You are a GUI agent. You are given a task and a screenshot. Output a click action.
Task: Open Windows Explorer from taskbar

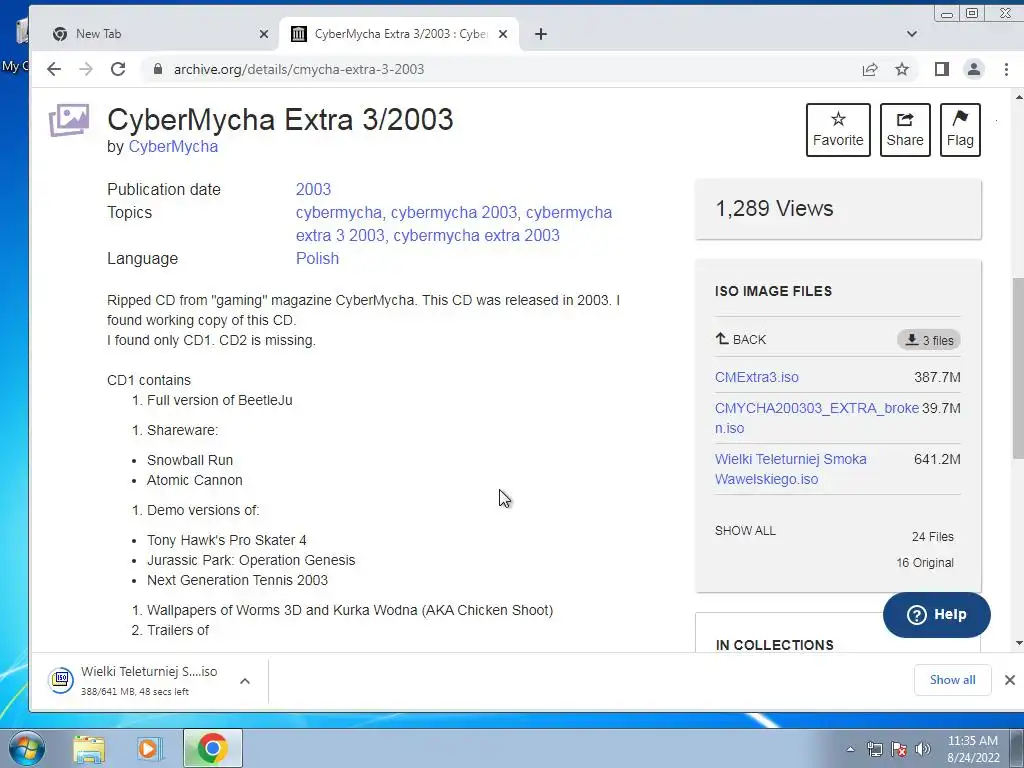coord(89,749)
